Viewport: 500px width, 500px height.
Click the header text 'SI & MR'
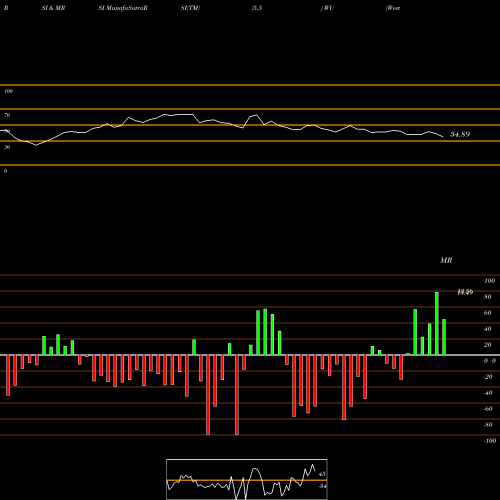[x=53, y=8]
